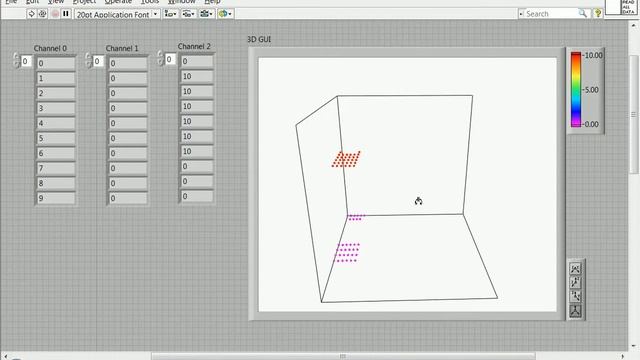This screenshot has width=640, height=360.
Task: Click the Channel 2 index display
Action: tap(170, 59)
